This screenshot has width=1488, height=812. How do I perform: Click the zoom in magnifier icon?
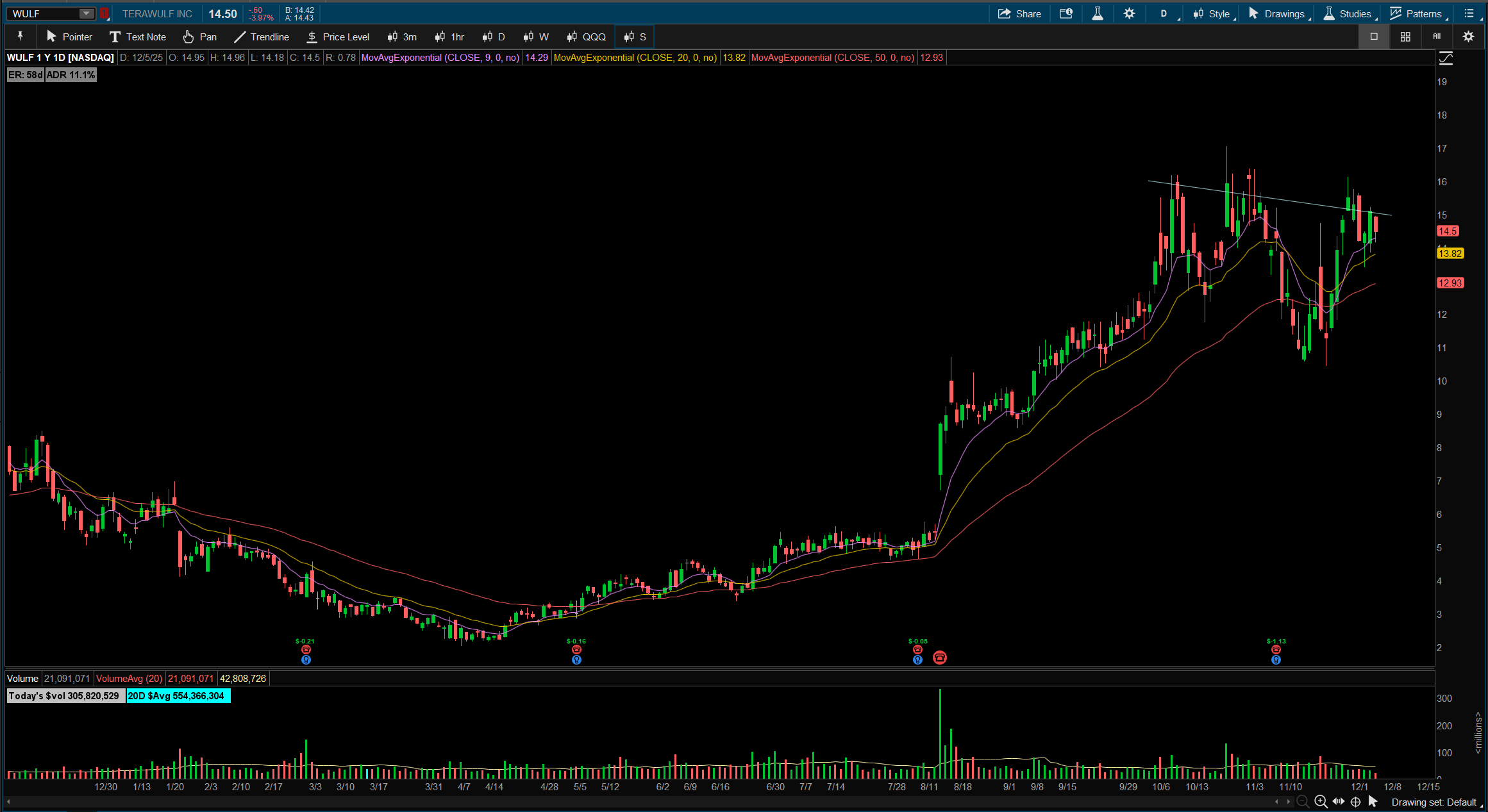coord(1321,802)
